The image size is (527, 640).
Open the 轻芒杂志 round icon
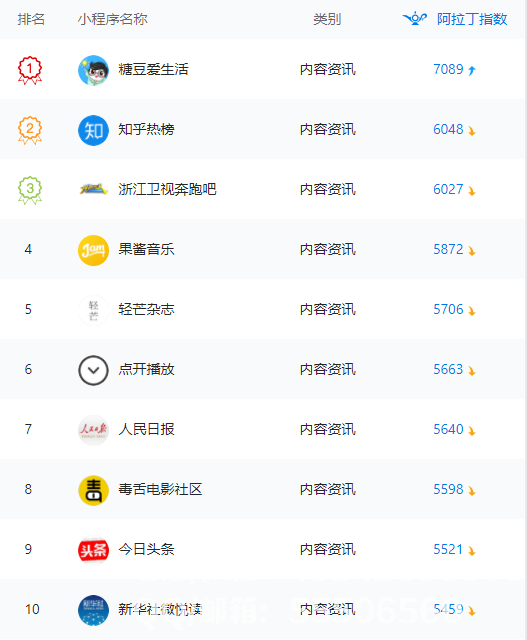(x=93, y=310)
